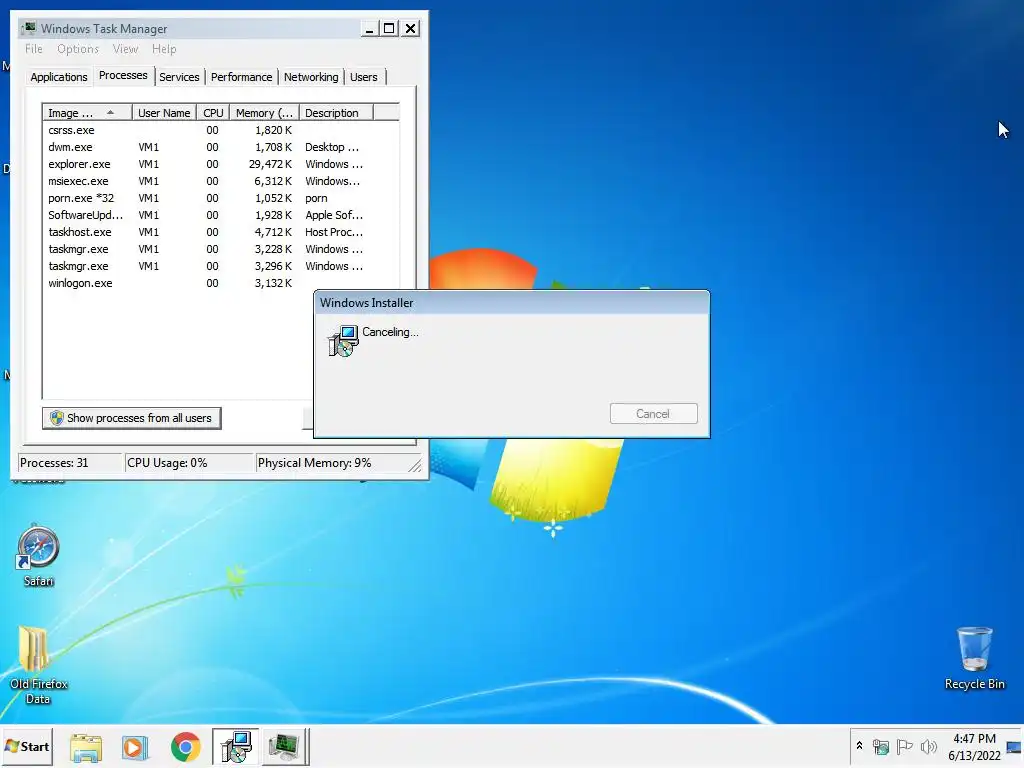Select the dwm.exe process row
The height and width of the screenshot is (768, 1024).
click(221, 147)
